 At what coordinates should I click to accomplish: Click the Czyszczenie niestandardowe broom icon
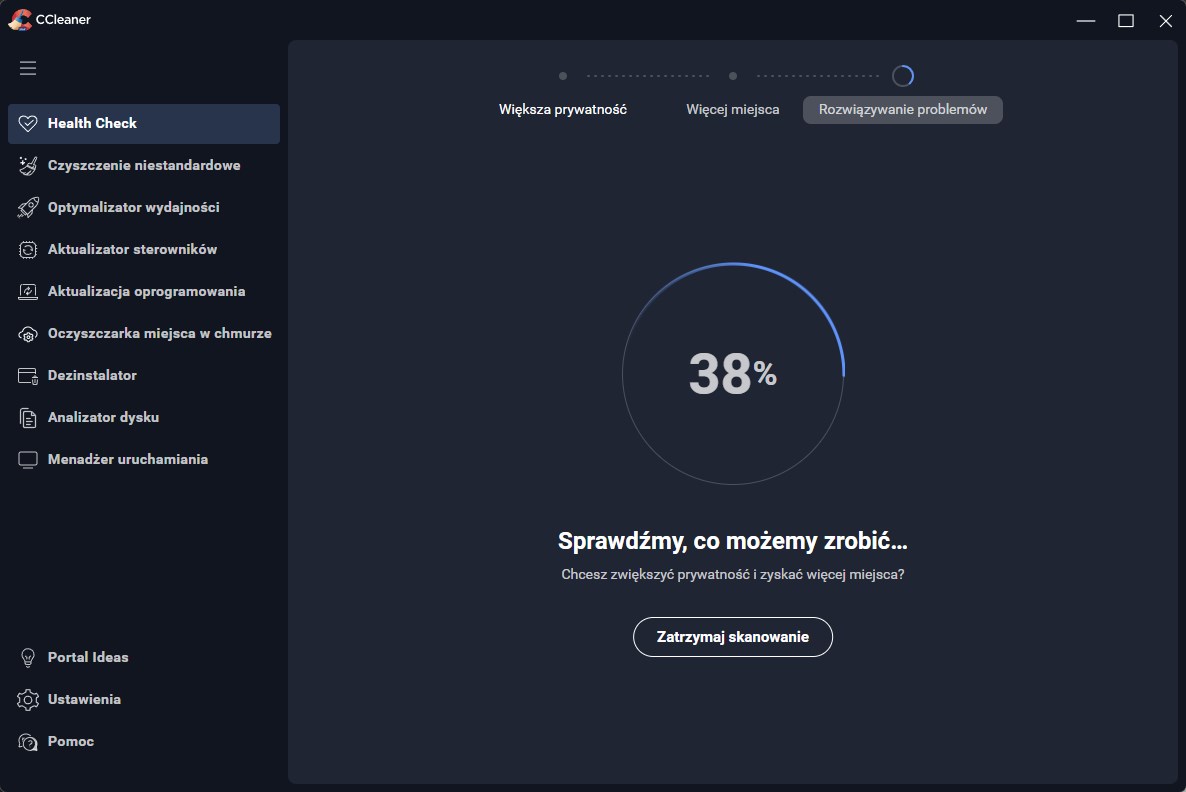[x=28, y=165]
